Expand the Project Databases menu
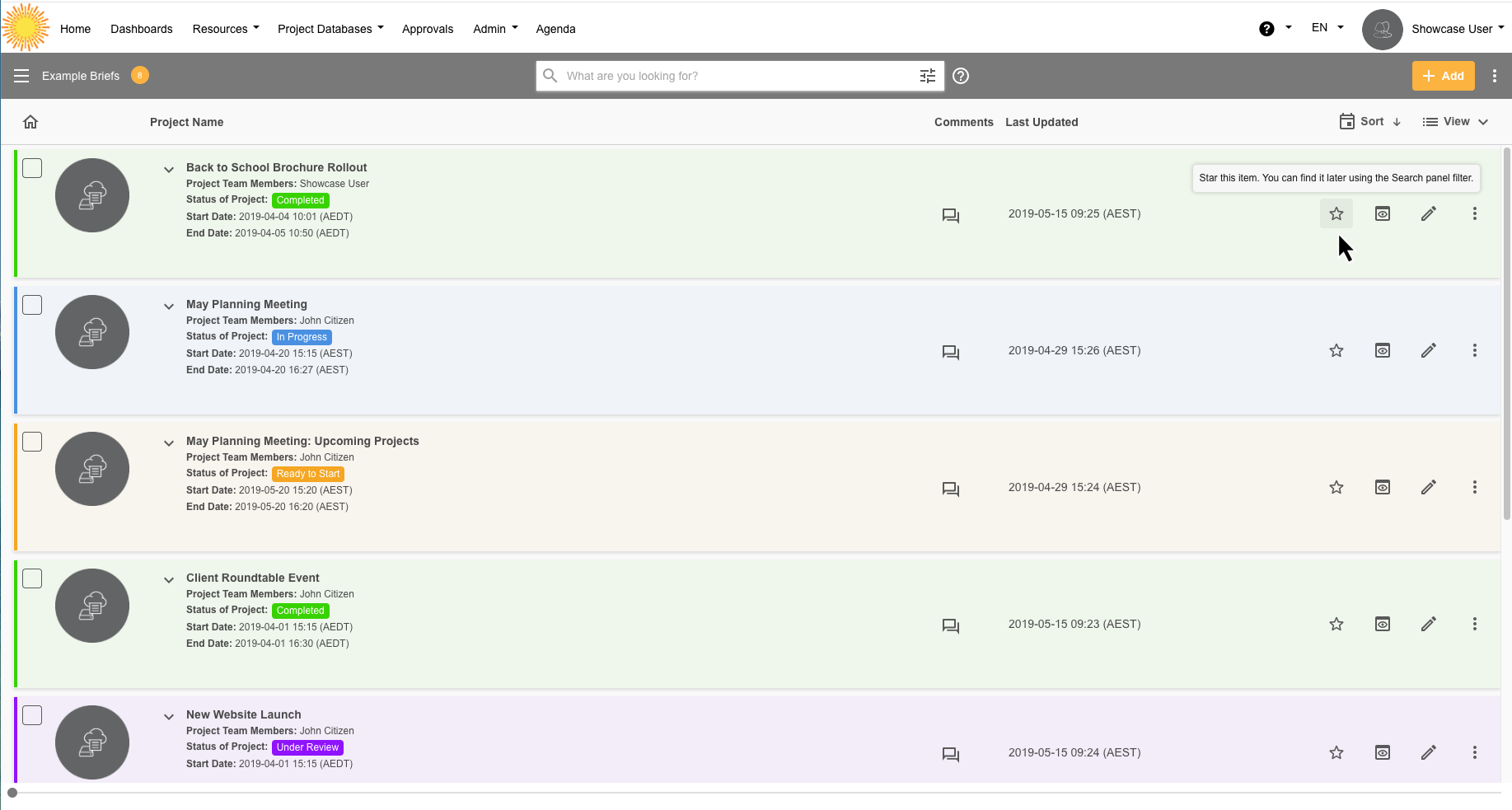The height and width of the screenshot is (810, 1512). [x=330, y=29]
